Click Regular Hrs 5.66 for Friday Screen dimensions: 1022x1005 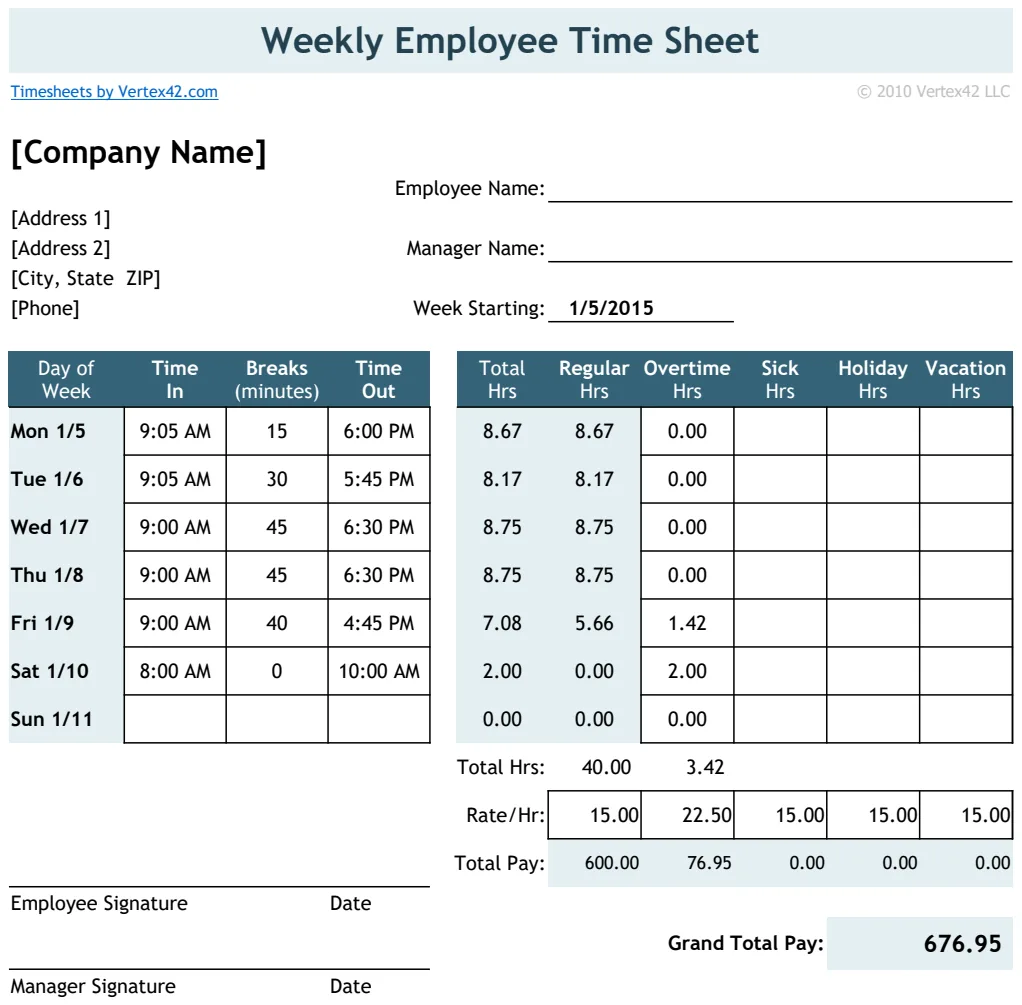(594, 623)
